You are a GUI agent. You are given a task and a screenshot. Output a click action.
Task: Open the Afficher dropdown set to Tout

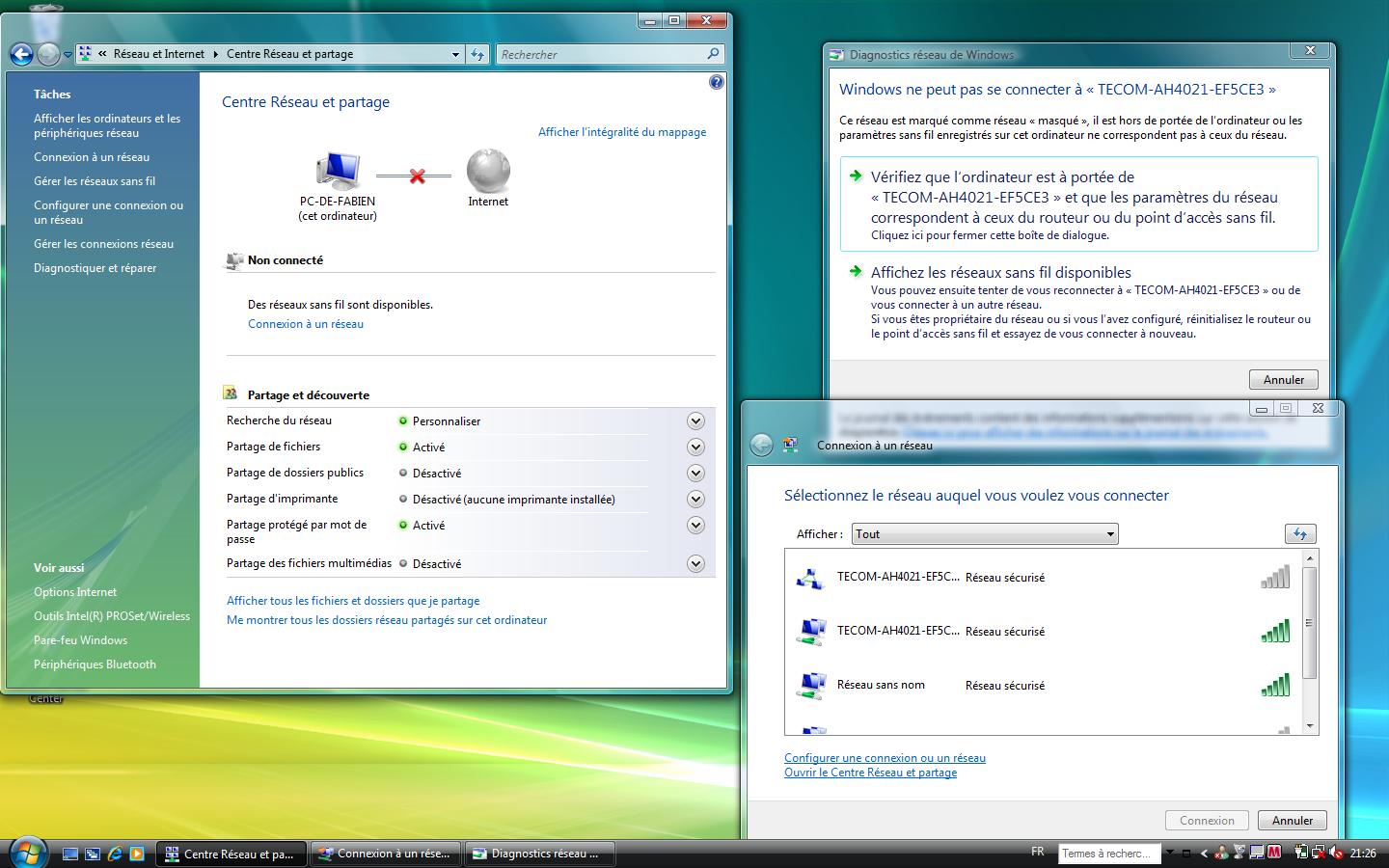click(984, 534)
